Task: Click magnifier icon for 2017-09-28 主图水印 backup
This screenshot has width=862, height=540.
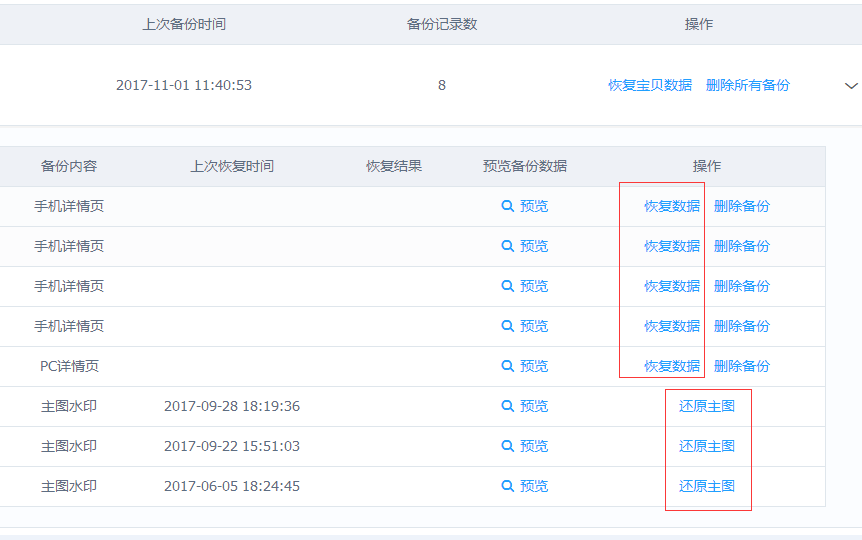Action: coord(507,406)
